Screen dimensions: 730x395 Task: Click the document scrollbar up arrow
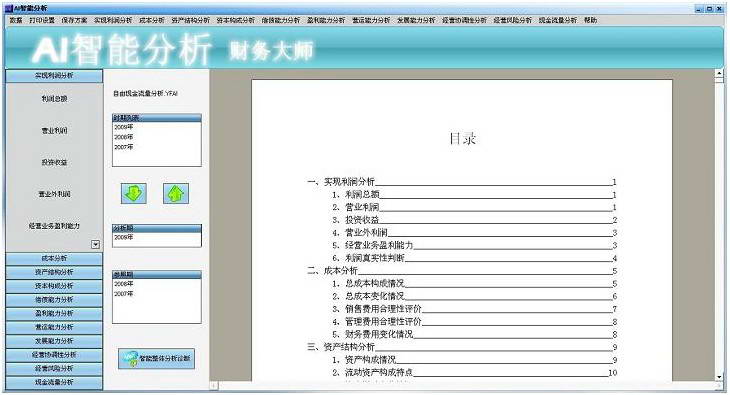point(719,73)
